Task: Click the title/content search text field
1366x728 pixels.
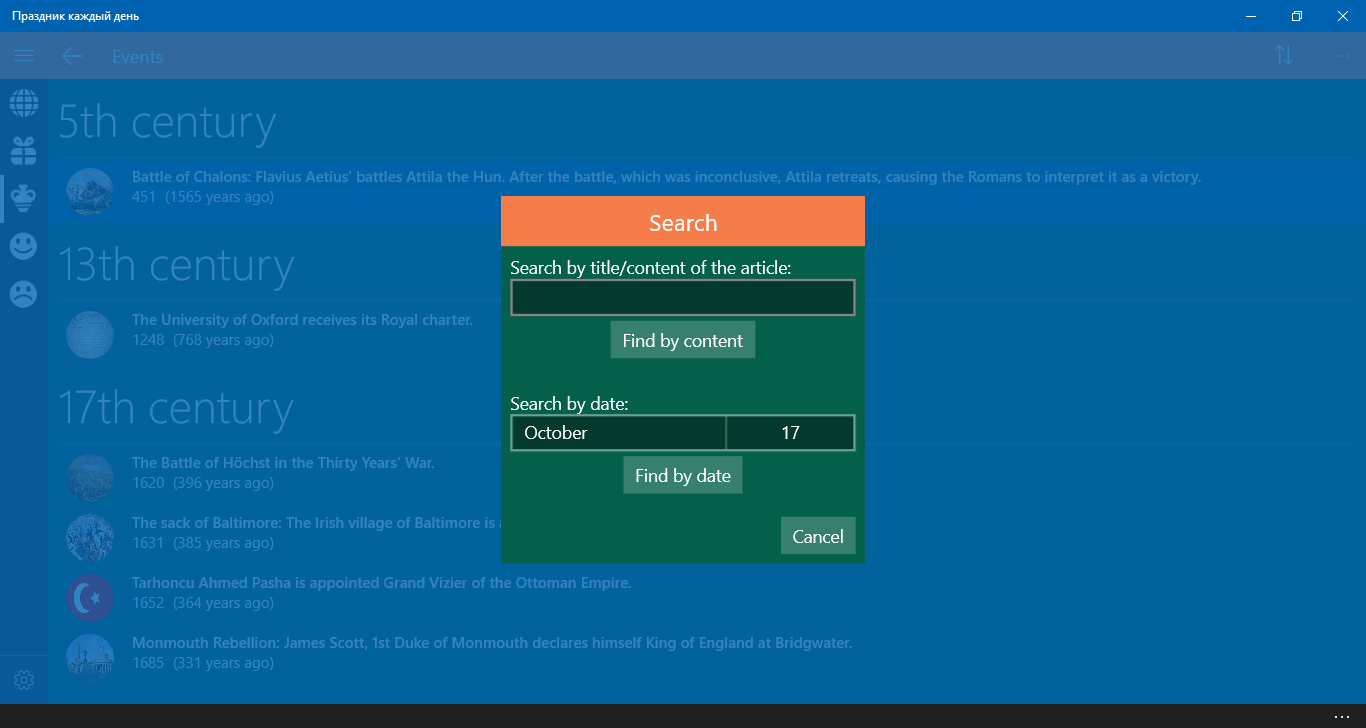Action: (x=683, y=298)
